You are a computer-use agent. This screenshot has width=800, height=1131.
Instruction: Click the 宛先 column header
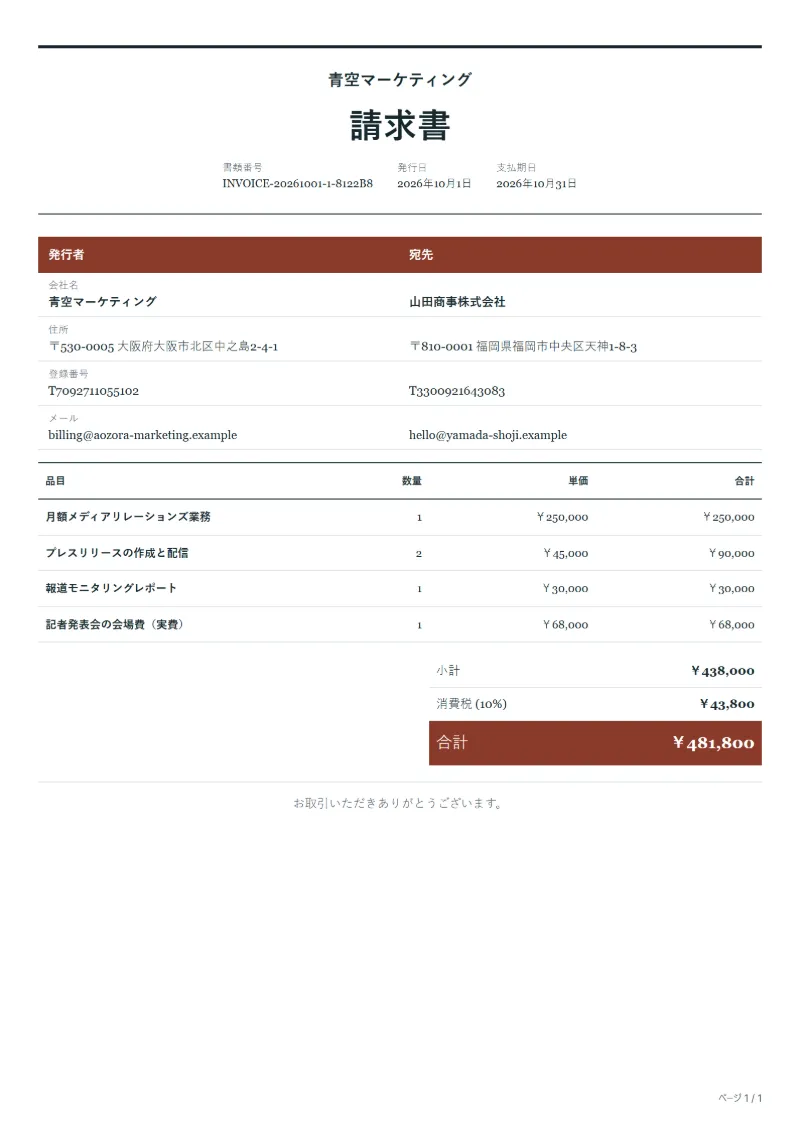pos(421,255)
